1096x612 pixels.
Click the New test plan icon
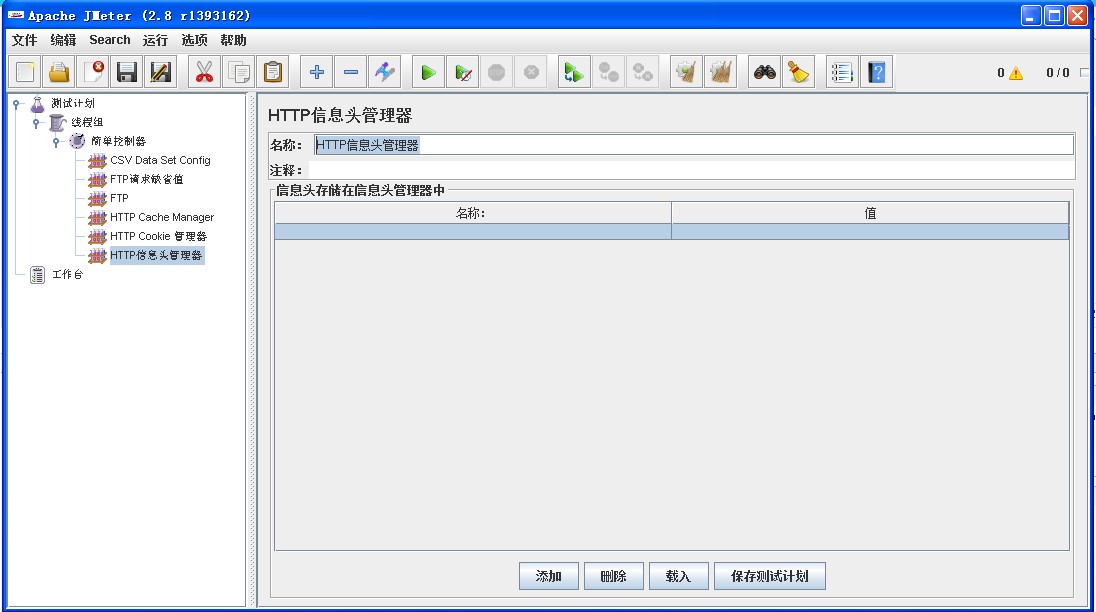[25, 72]
